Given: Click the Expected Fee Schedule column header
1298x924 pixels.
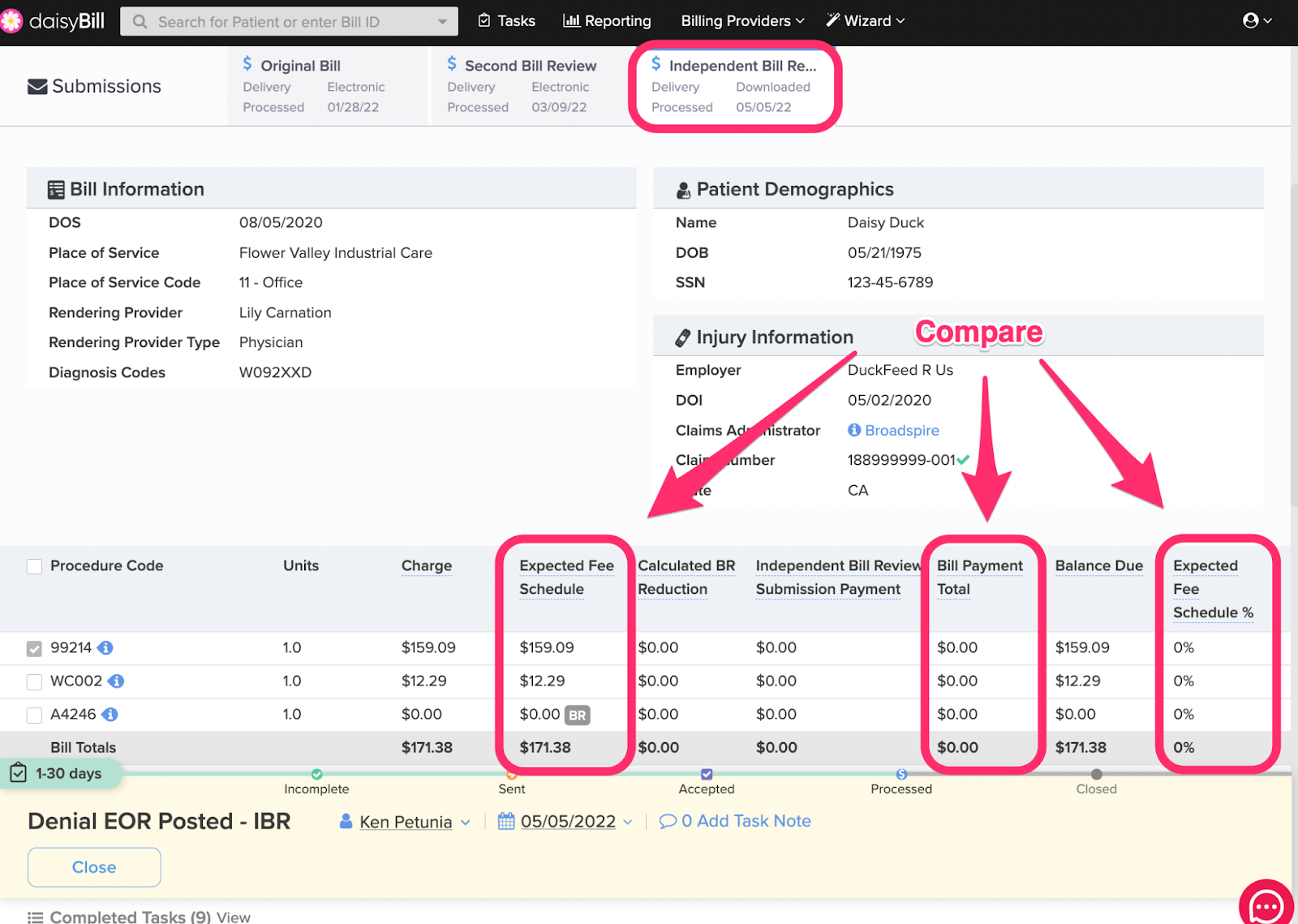Looking at the screenshot, I should pos(566,577).
